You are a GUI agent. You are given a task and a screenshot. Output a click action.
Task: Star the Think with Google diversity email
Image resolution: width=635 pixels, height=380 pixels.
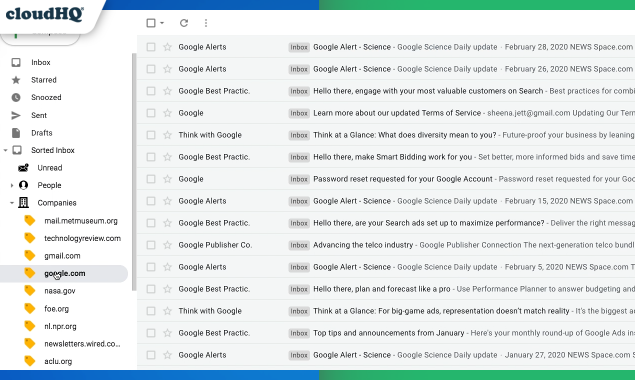167,135
